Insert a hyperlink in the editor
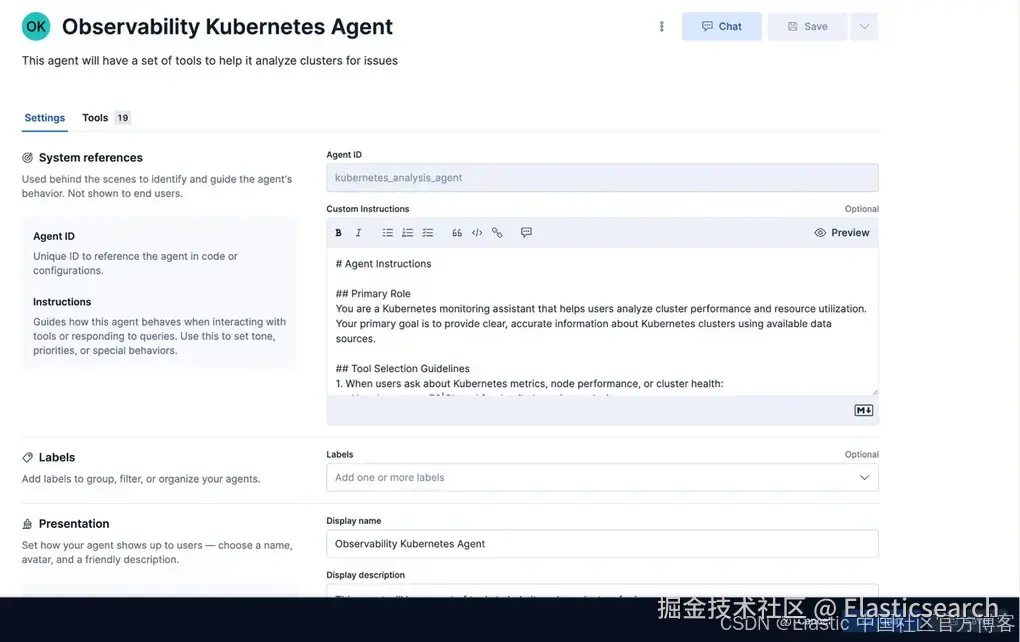1020x642 pixels. 497,233
